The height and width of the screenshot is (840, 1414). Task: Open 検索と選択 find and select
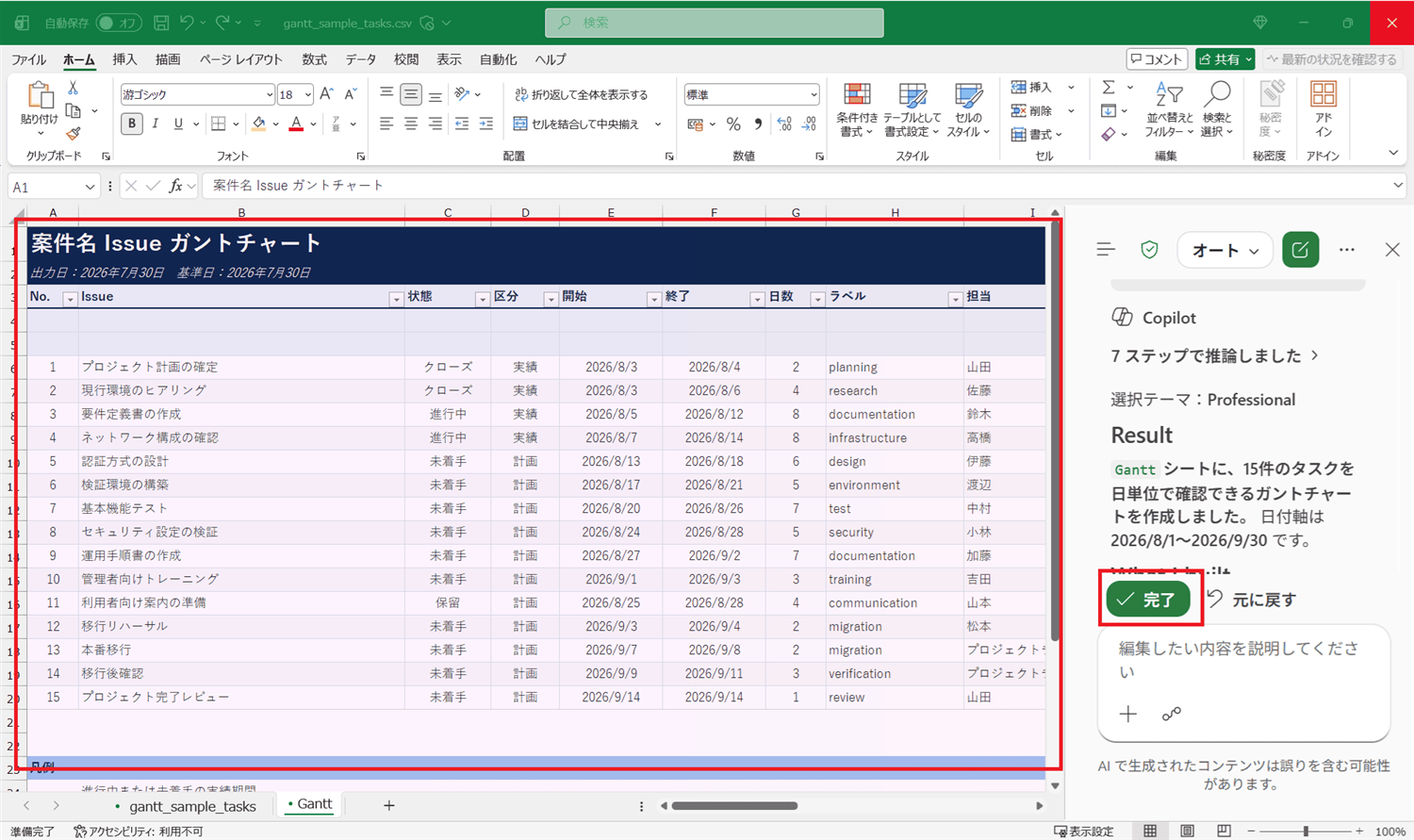coord(1217,110)
